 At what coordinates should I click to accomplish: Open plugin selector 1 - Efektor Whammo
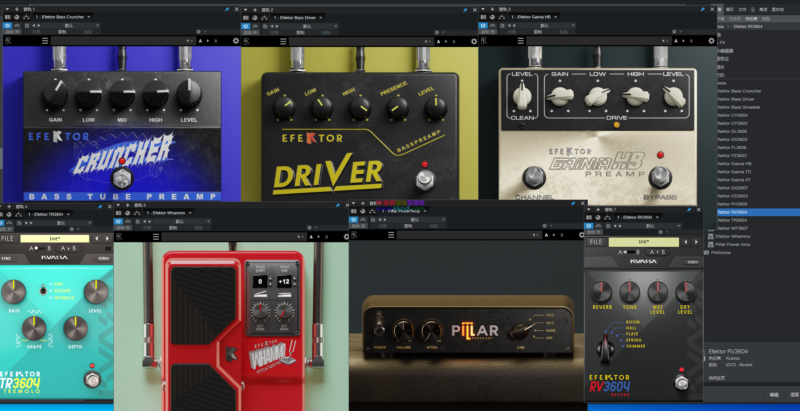[x=169, y=213]
